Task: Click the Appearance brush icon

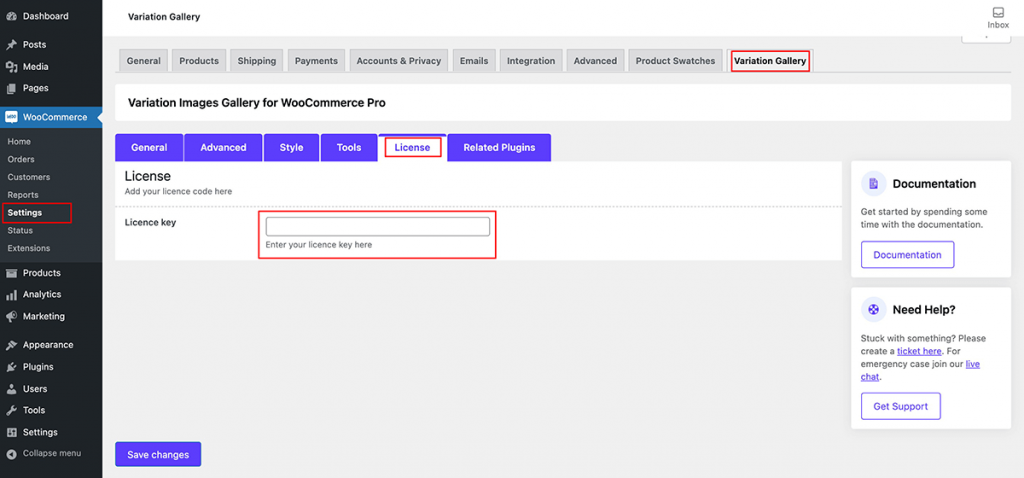Action: [x=11, y=345]
